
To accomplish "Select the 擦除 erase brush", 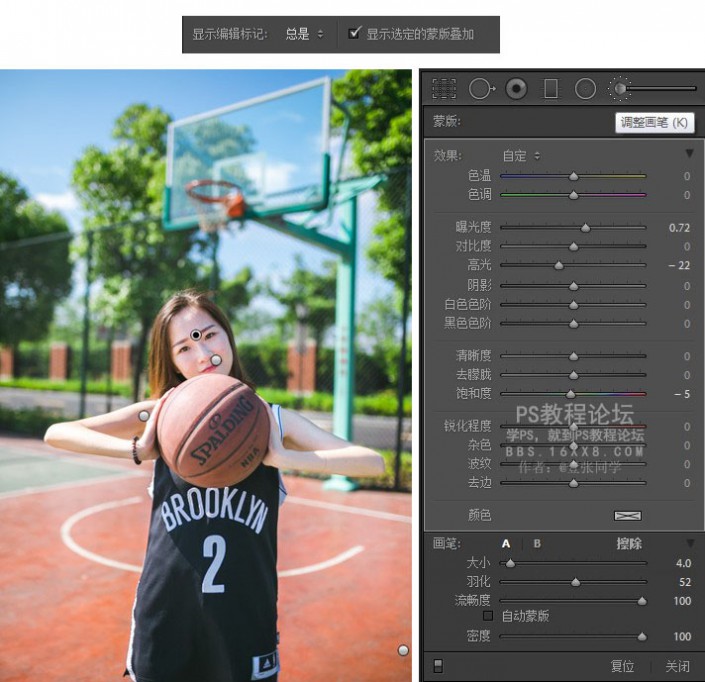I will pyautogui.click(x=629, y=544).
